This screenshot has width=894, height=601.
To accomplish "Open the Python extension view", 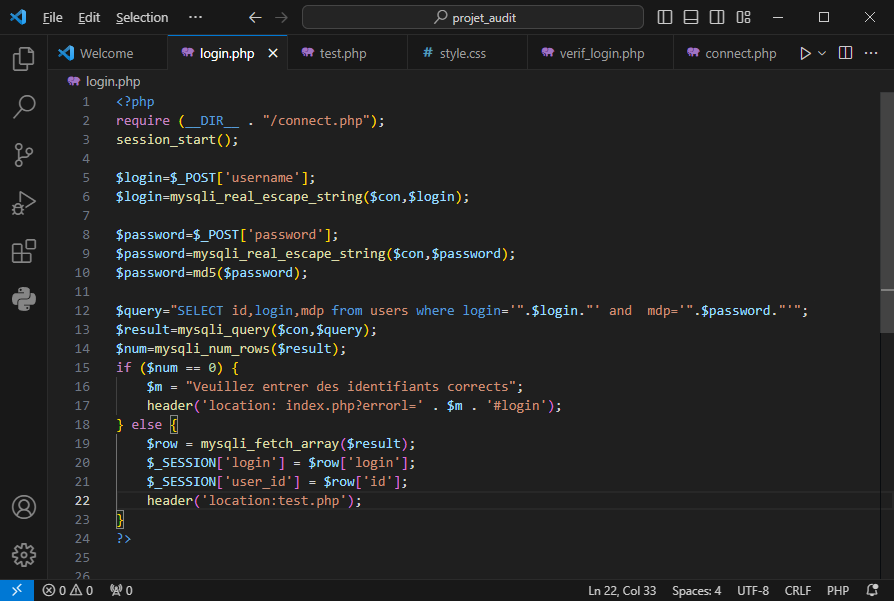I will 23,298.
